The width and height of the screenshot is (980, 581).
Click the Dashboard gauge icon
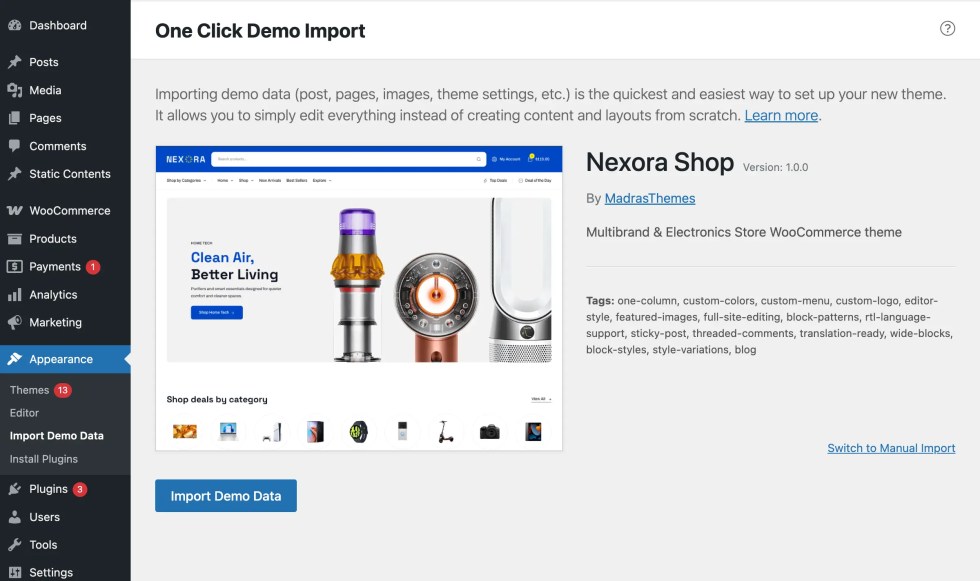(14, 26)
